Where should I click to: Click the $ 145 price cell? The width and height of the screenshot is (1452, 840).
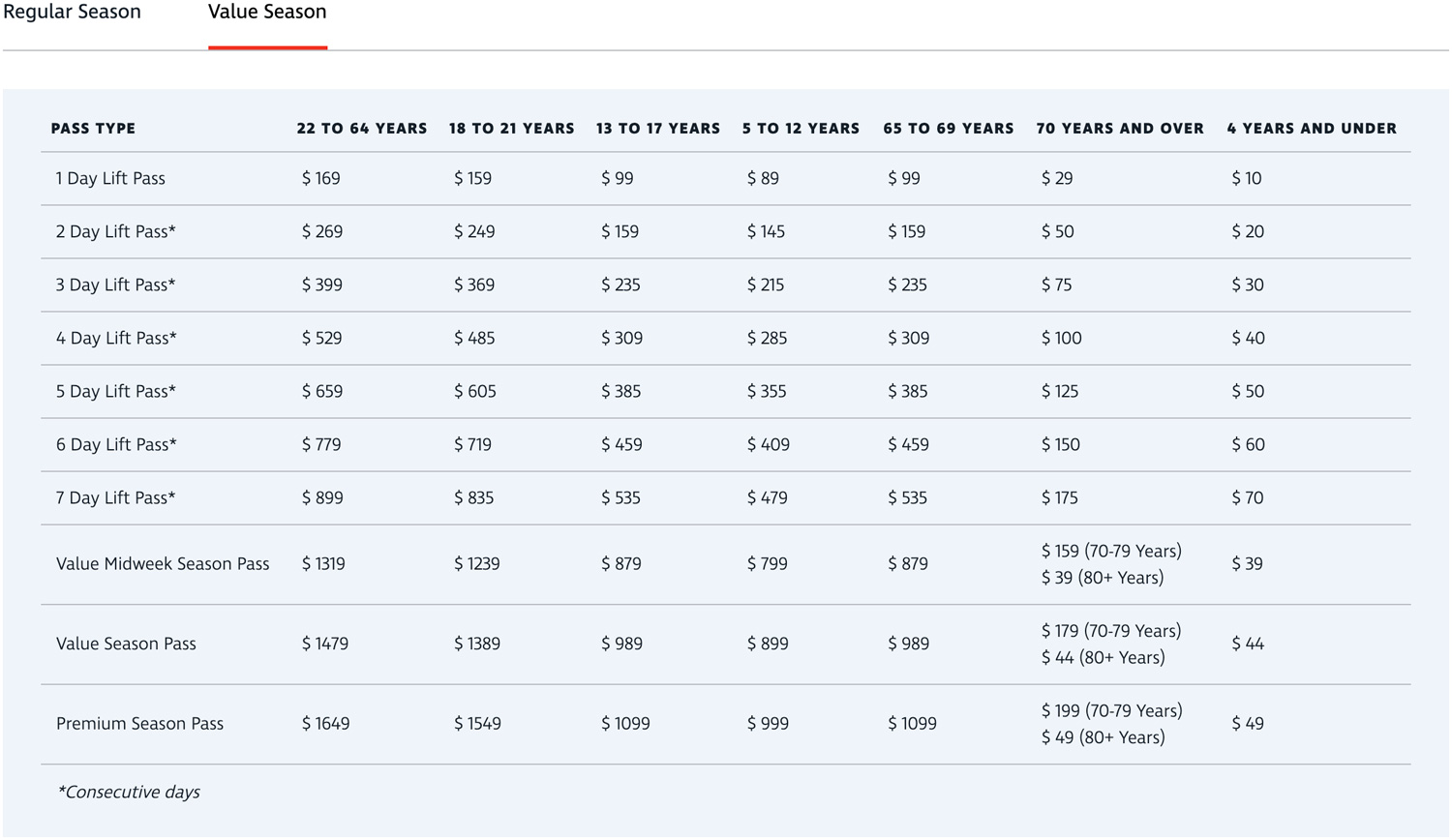(766, 232)
